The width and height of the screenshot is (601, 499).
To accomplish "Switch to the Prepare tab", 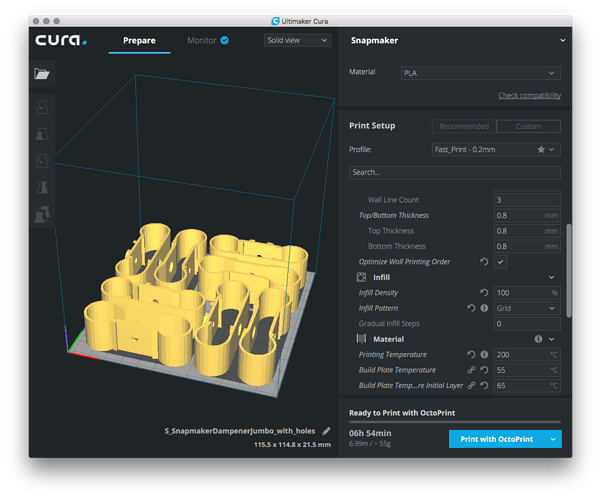I will click(x=139, y=40).
